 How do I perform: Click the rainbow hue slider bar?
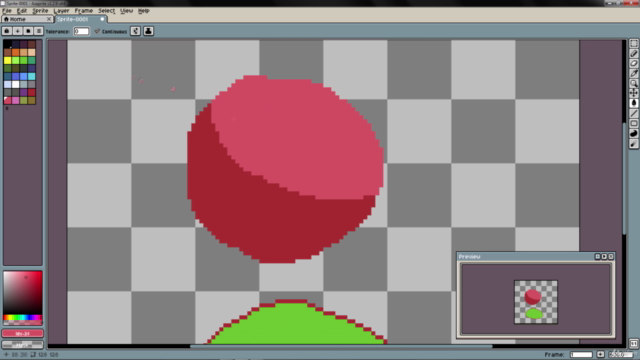tap(22, 318)
